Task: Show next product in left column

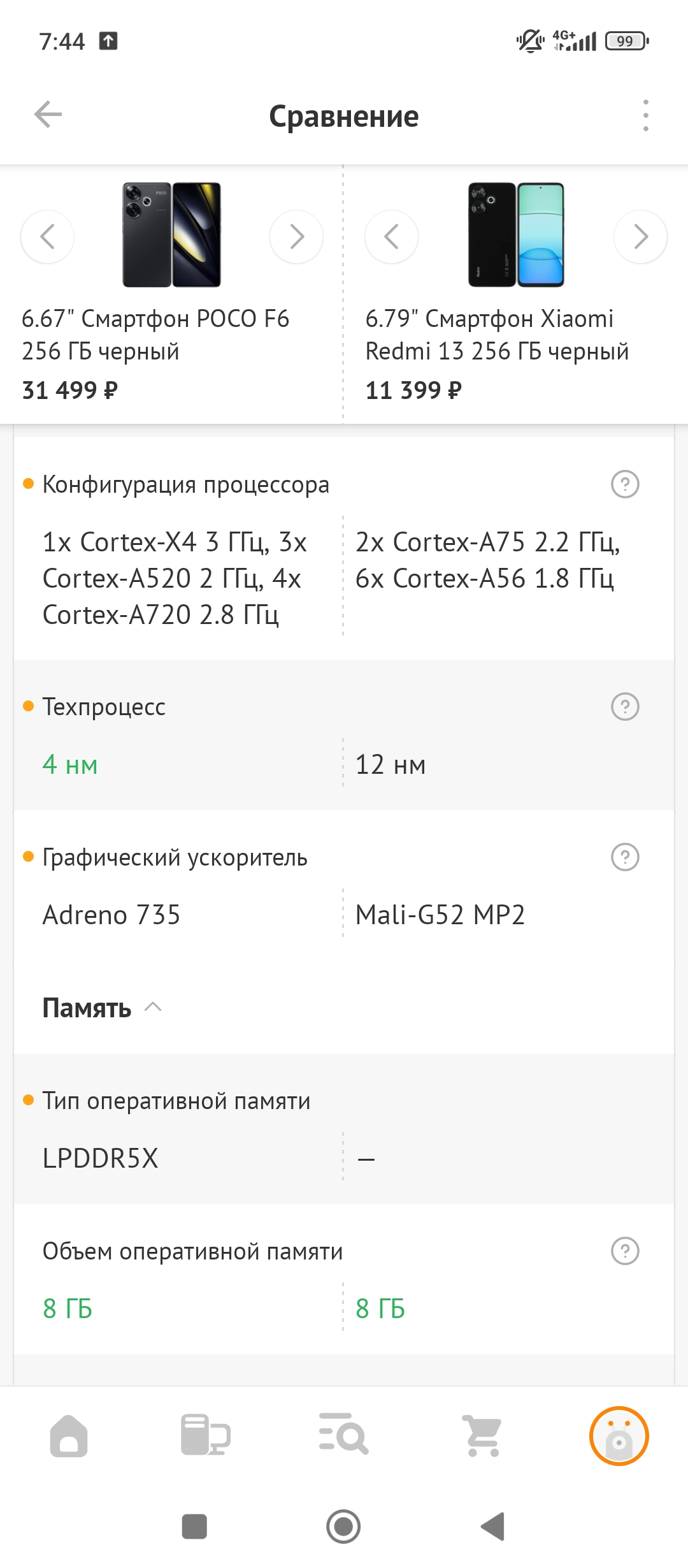Action: click(296, 236)
